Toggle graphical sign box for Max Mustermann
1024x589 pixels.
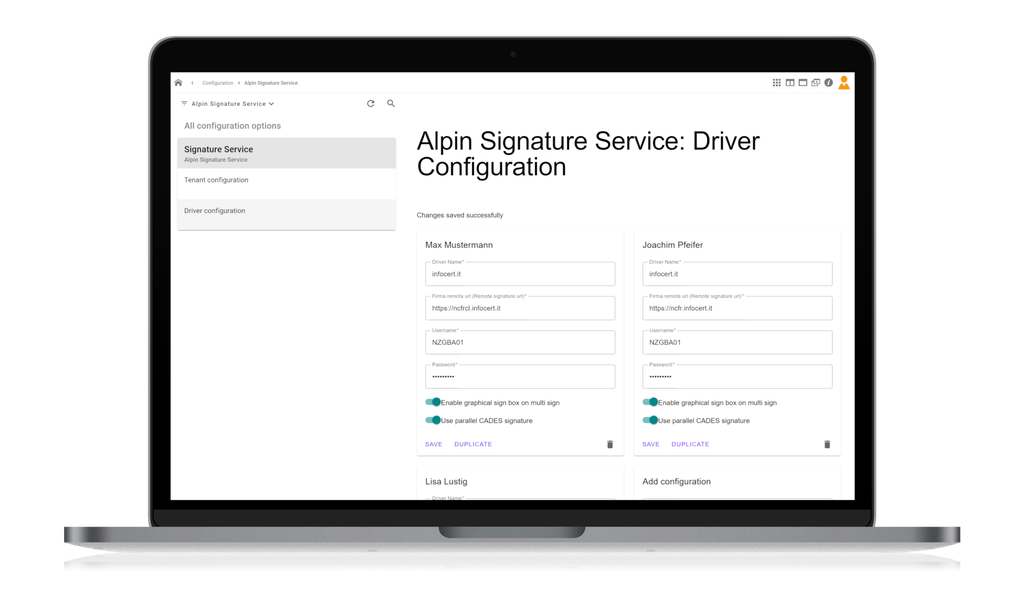coord(433,402)
